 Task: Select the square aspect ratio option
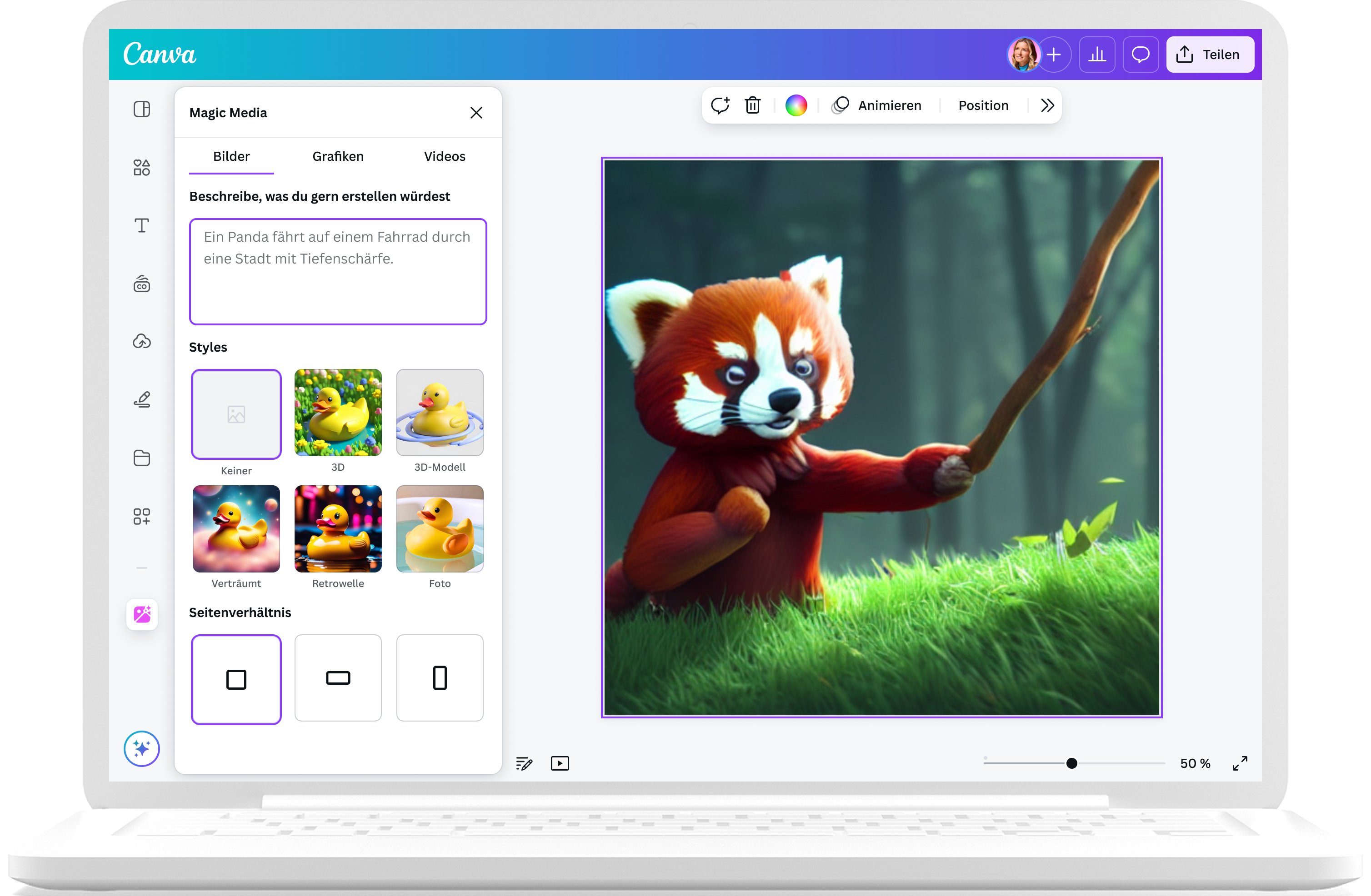[x=236, y=679]
